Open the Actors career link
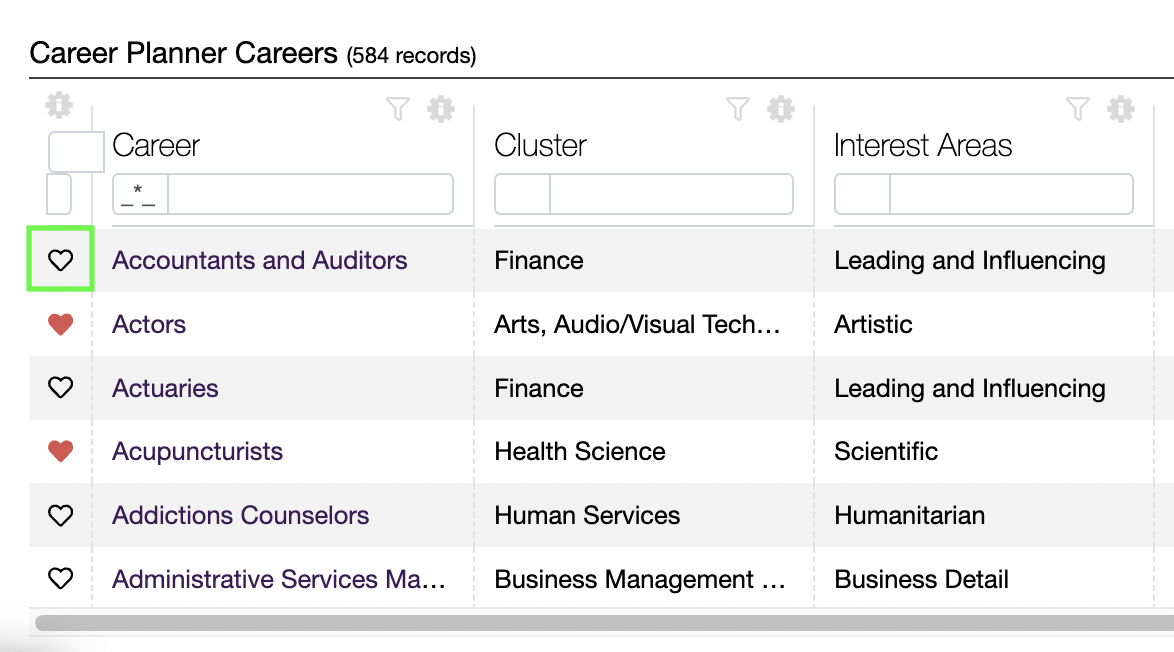The width and height of the screenshot is (1174, 652). click(x=149, y=324)
